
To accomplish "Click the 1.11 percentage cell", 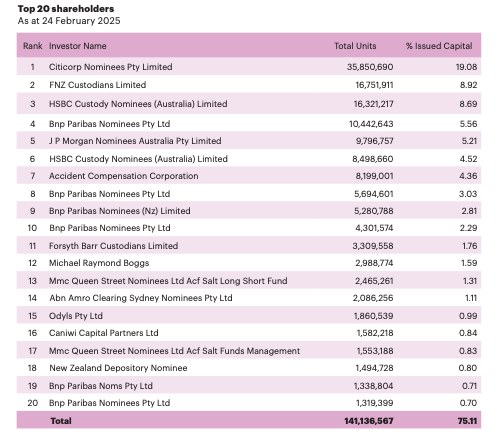I will pyautogui.click(x=471, y=298).
